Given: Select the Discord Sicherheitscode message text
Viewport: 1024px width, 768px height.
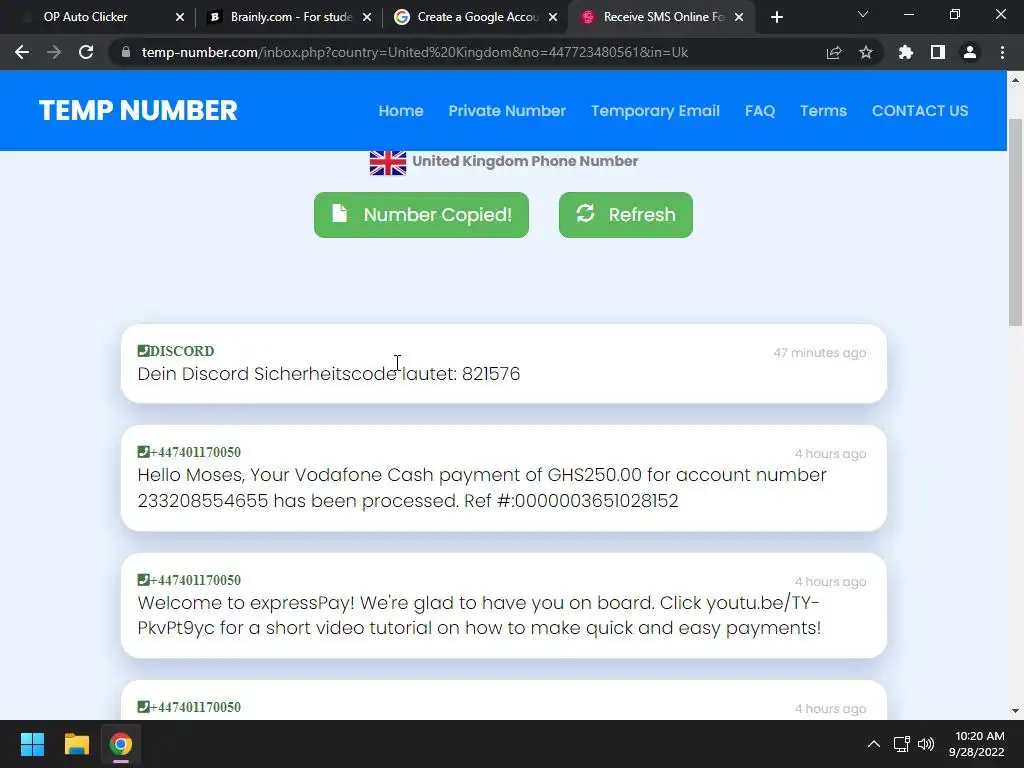Looking at the screenshot, I should 328,374.
